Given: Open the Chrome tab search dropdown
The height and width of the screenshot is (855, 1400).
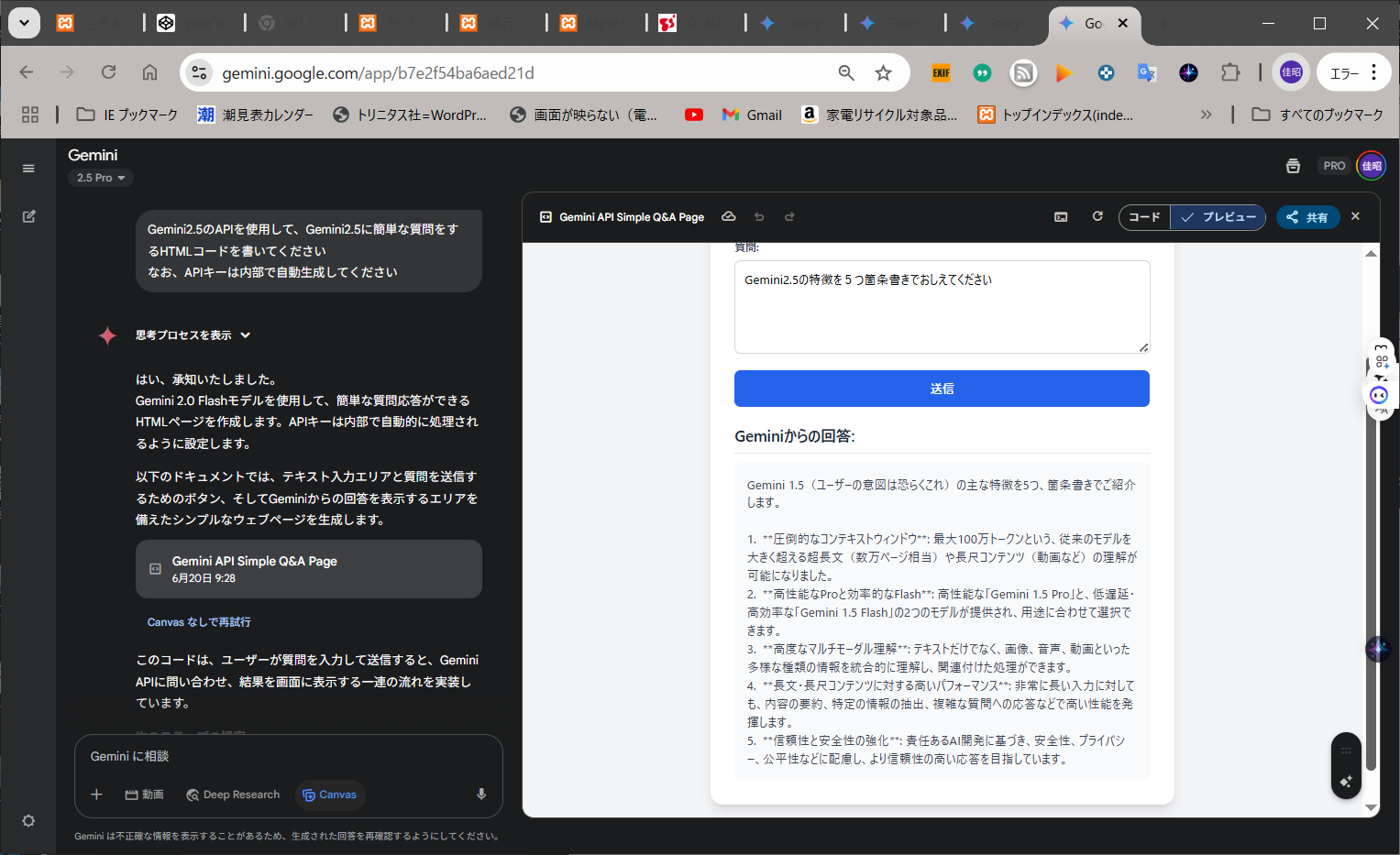Looking at the screenshot, I should tap(24, 23).
